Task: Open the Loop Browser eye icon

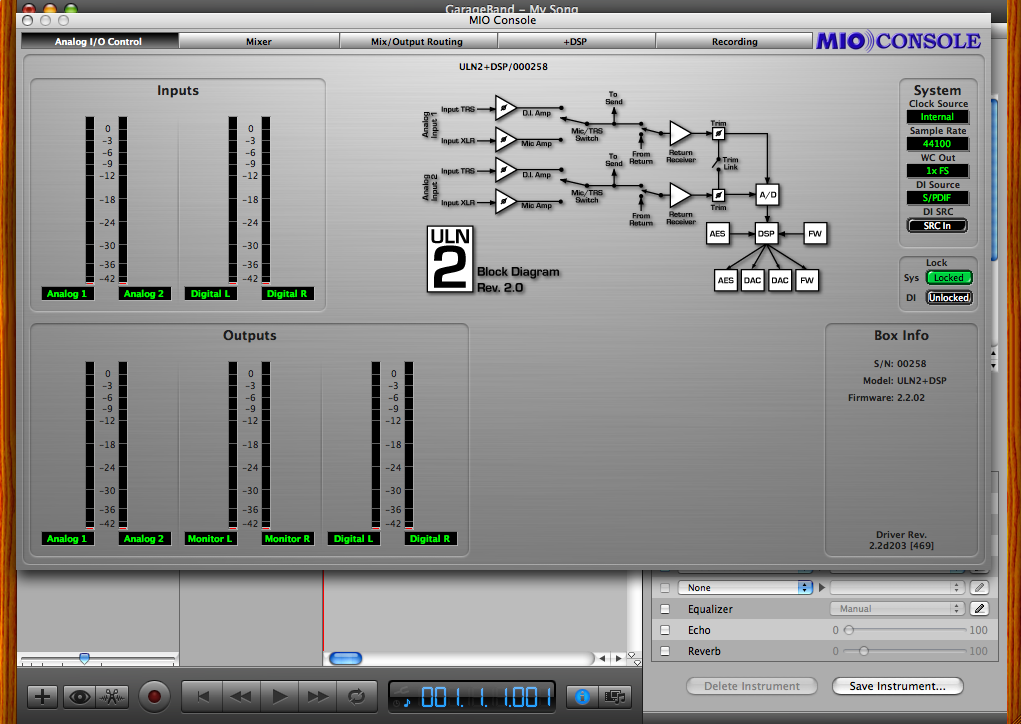Action: point(78,696)
